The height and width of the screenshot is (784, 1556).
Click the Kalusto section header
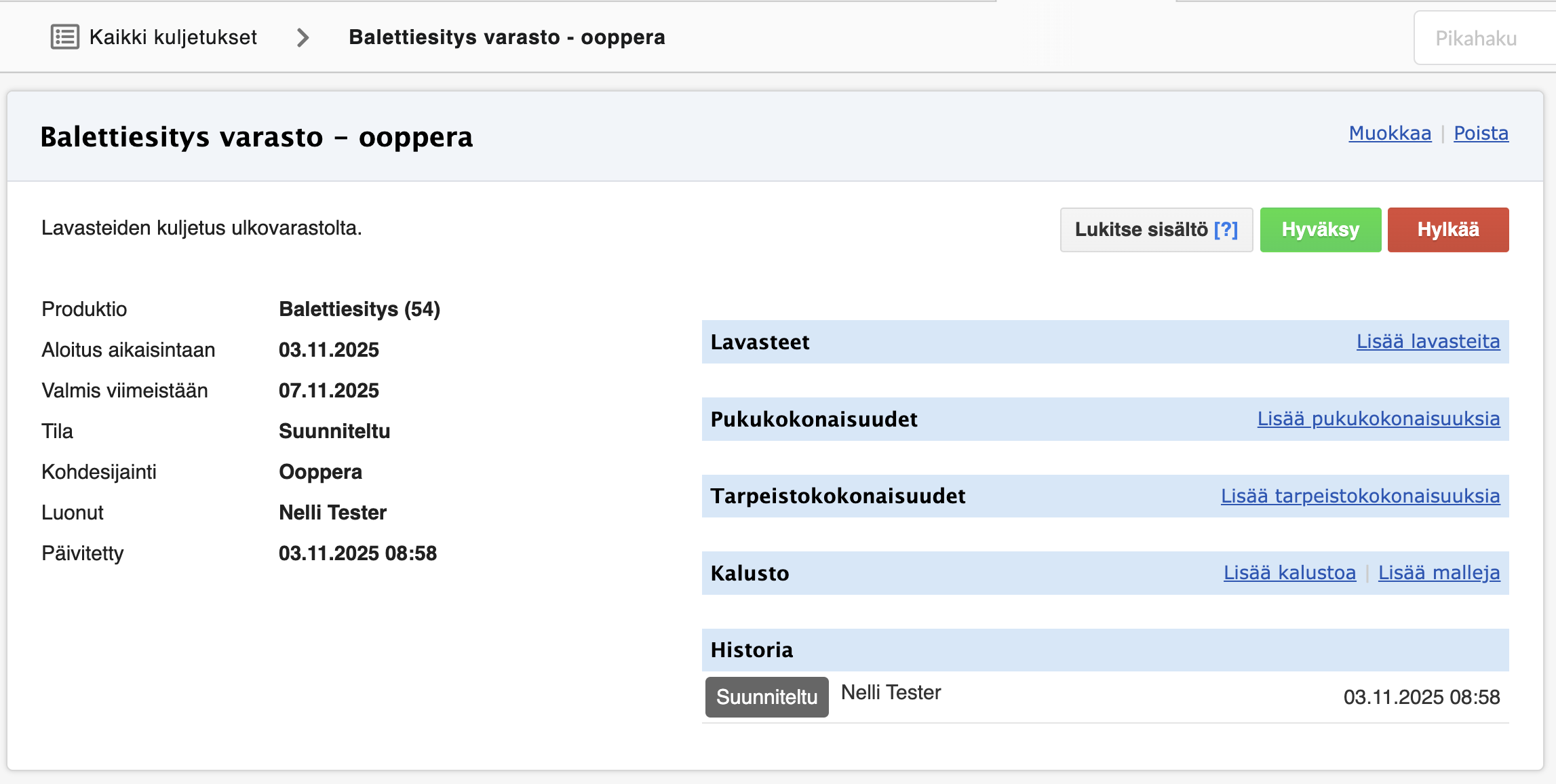click(x=750, y=574)
